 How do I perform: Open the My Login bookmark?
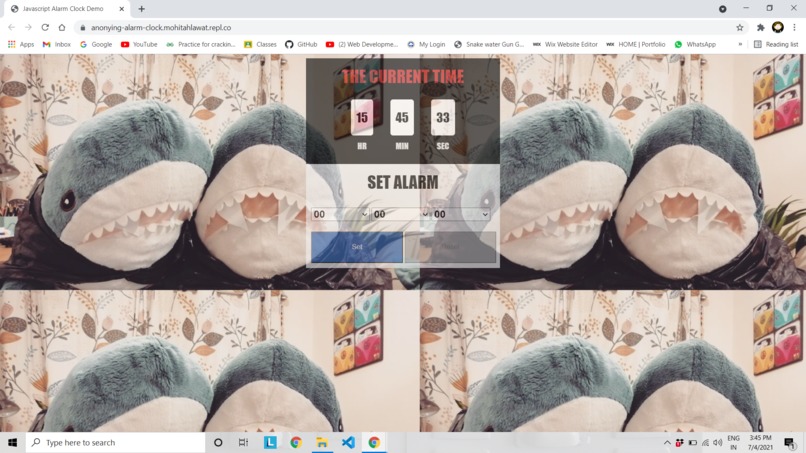tap(426, 44)
